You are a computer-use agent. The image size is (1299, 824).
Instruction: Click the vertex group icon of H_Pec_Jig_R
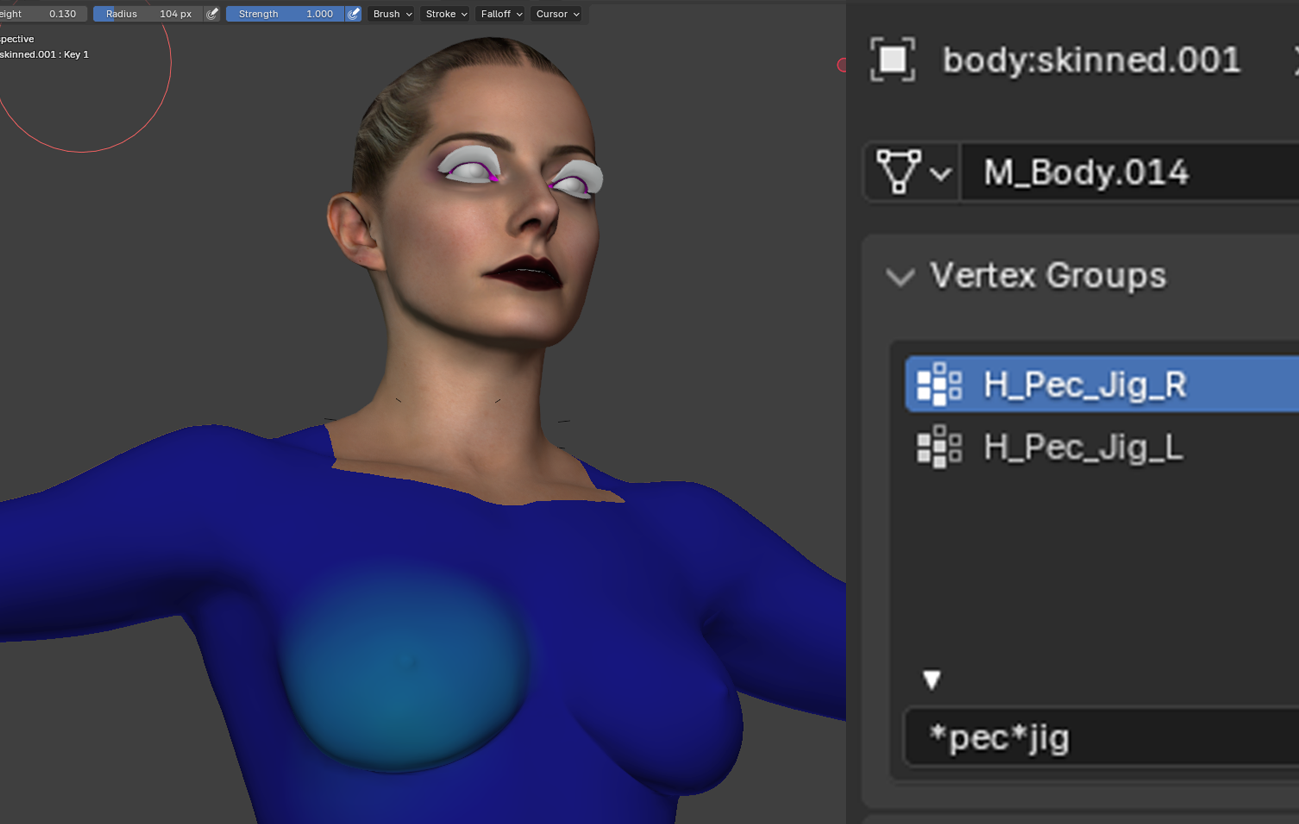[939, 385]
